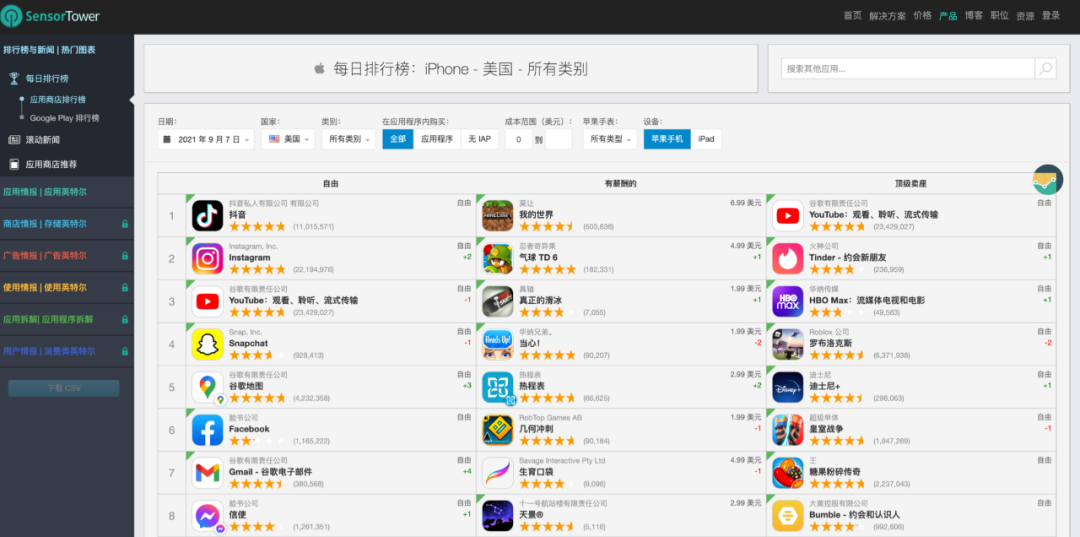
Task: Open 解决方案 in top navigation
Action: [888, 16]
